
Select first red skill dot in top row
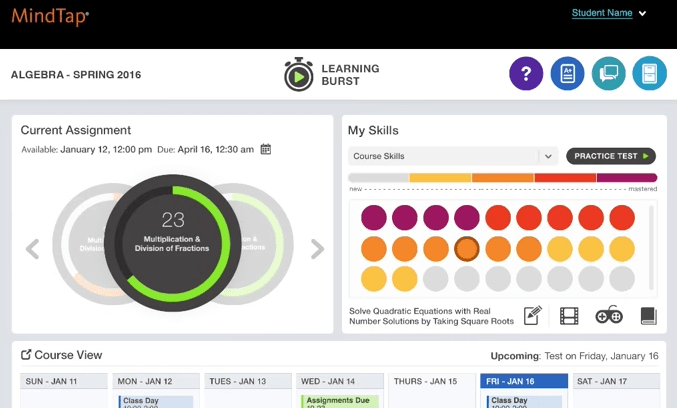(x=498, y=218)
